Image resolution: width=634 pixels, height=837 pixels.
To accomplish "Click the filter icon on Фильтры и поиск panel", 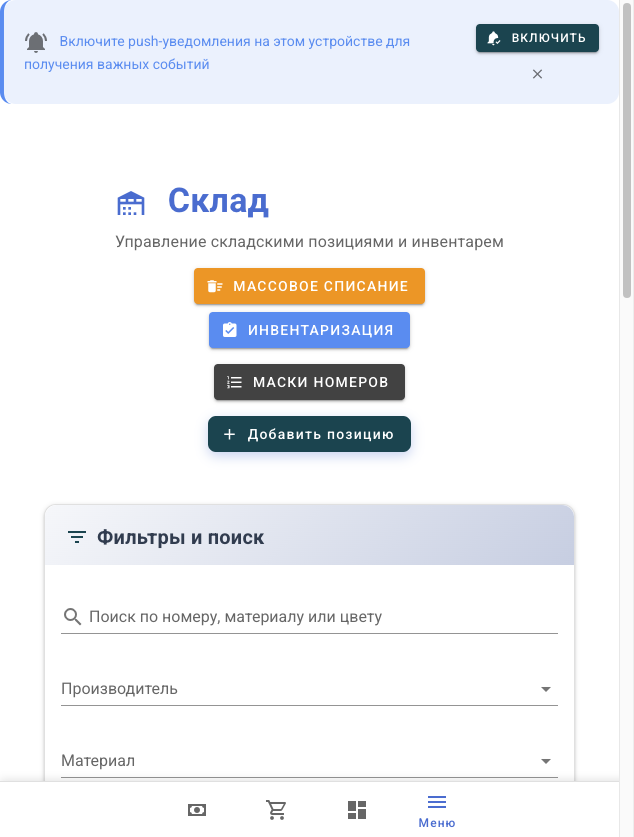I will pos(76,536).
